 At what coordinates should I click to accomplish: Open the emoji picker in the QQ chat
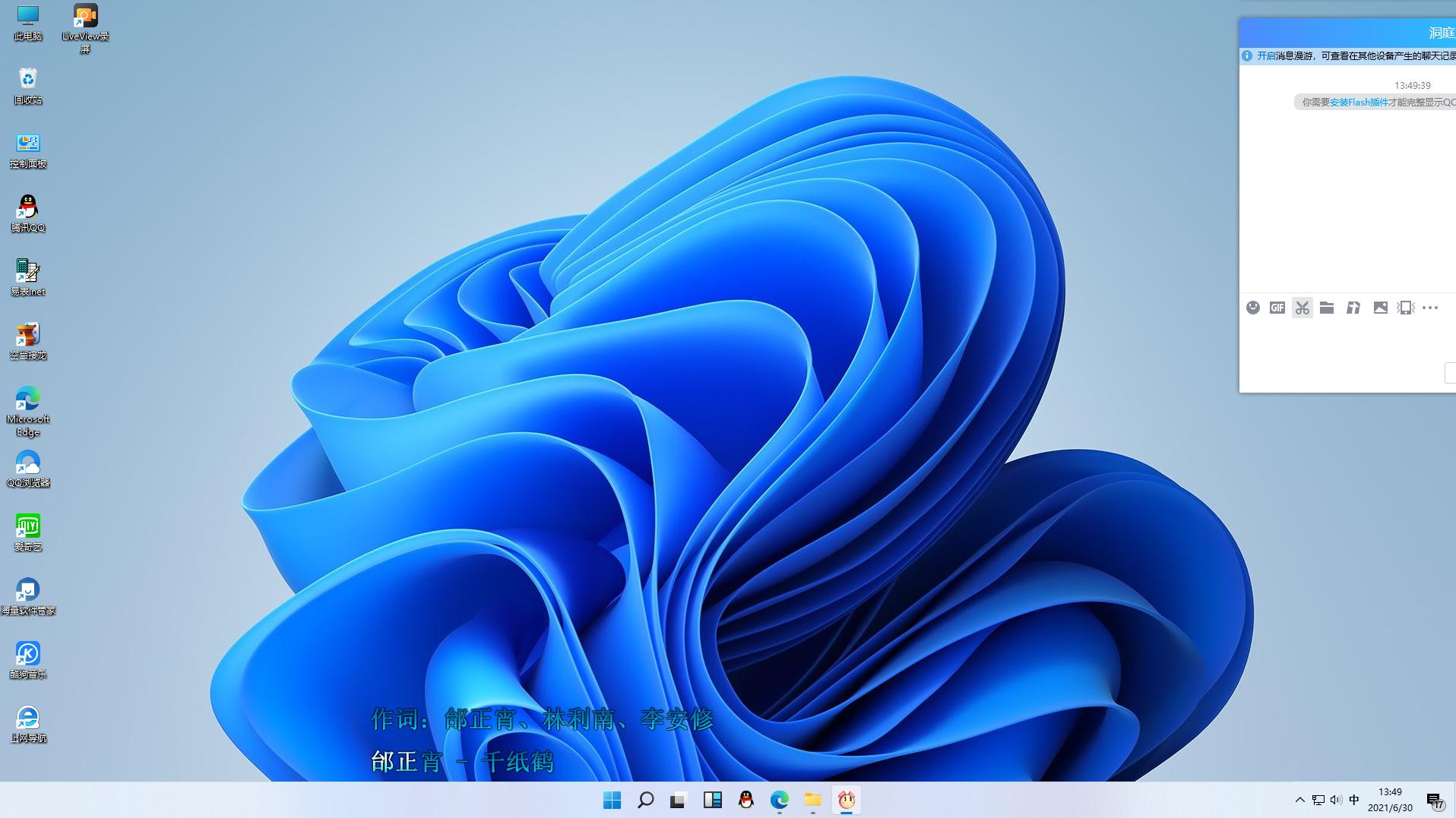click(1253, 308)
